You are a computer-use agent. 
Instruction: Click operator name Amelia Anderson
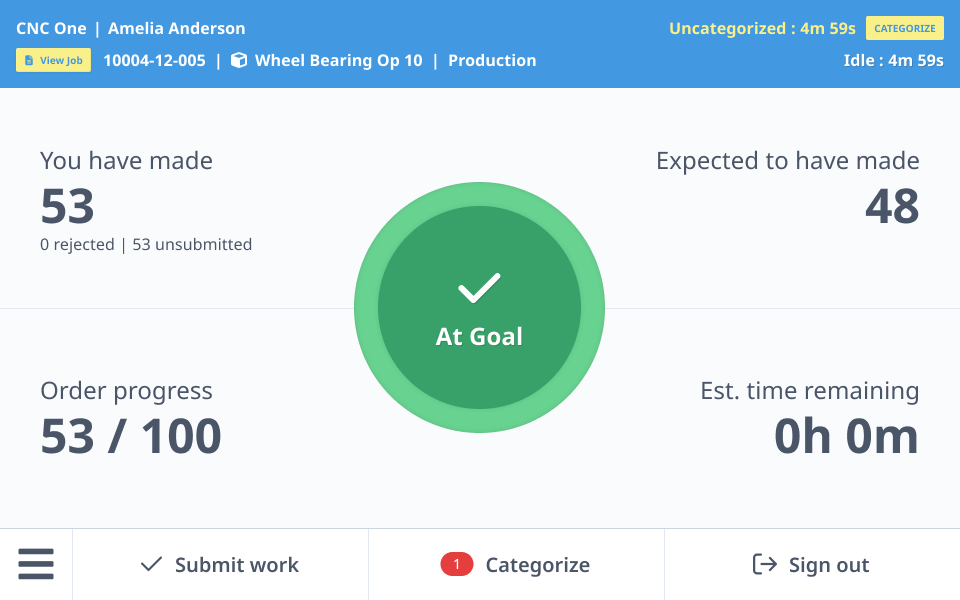176,28
